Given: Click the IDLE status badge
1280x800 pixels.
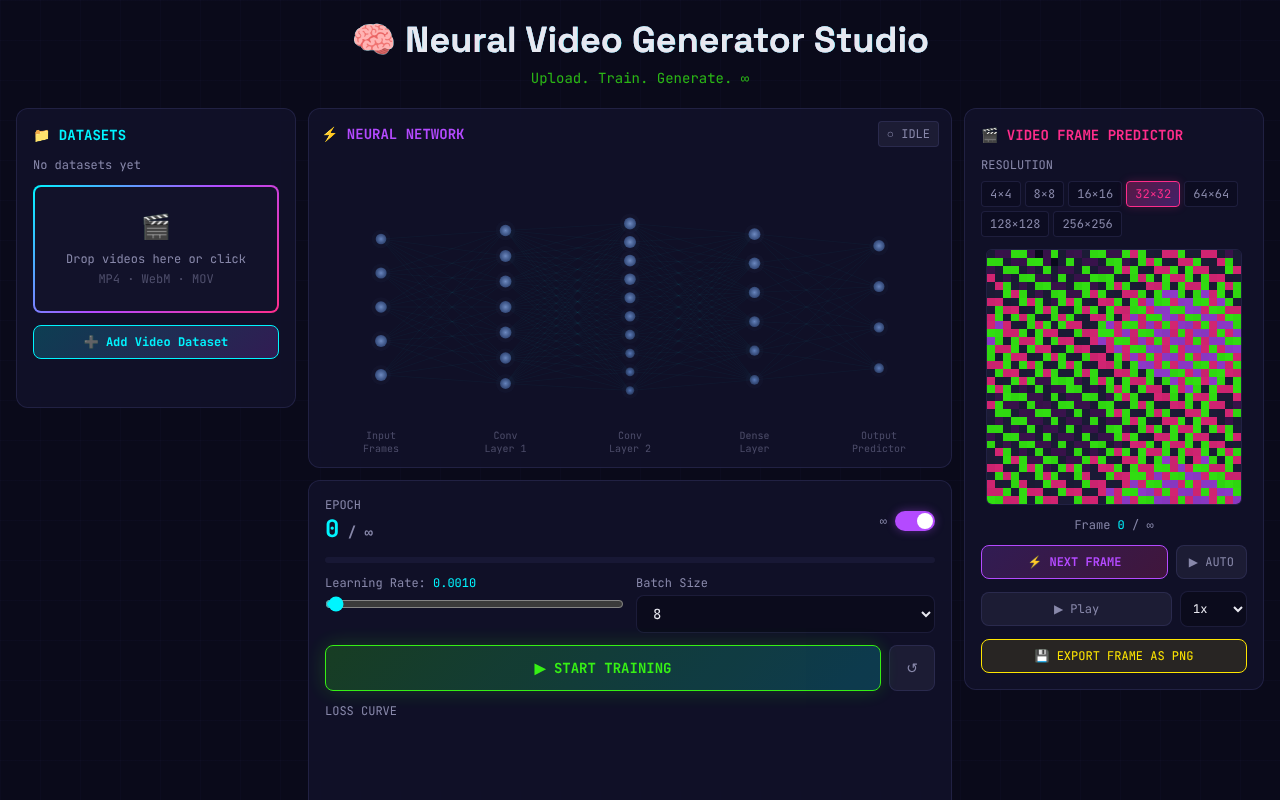Looking at the screenshot, I should [x=908, y=133].
